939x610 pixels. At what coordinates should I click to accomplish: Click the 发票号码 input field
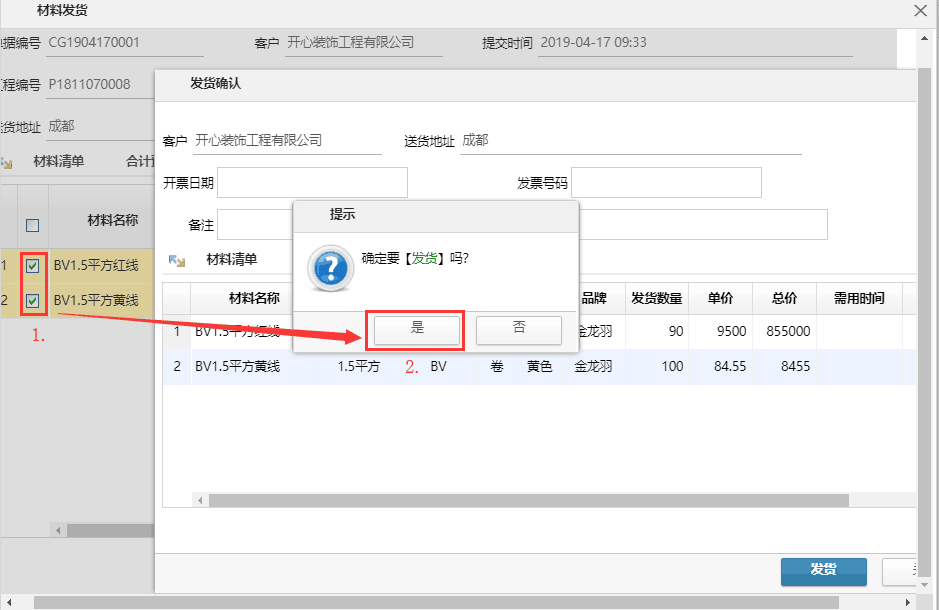[666, 183]
